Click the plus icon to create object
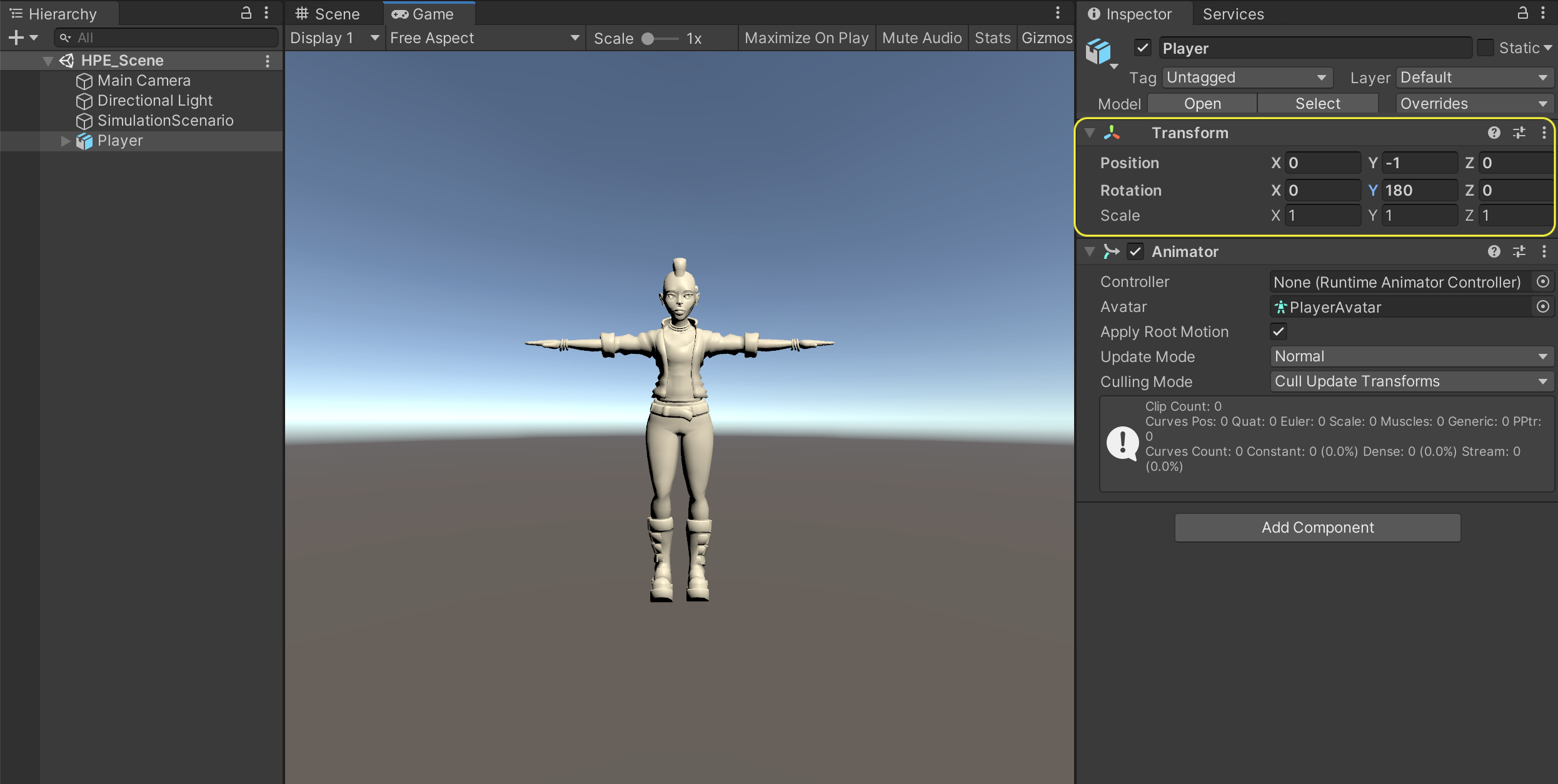The height and width of the screenshot is (784, 1558). point(17,38)
